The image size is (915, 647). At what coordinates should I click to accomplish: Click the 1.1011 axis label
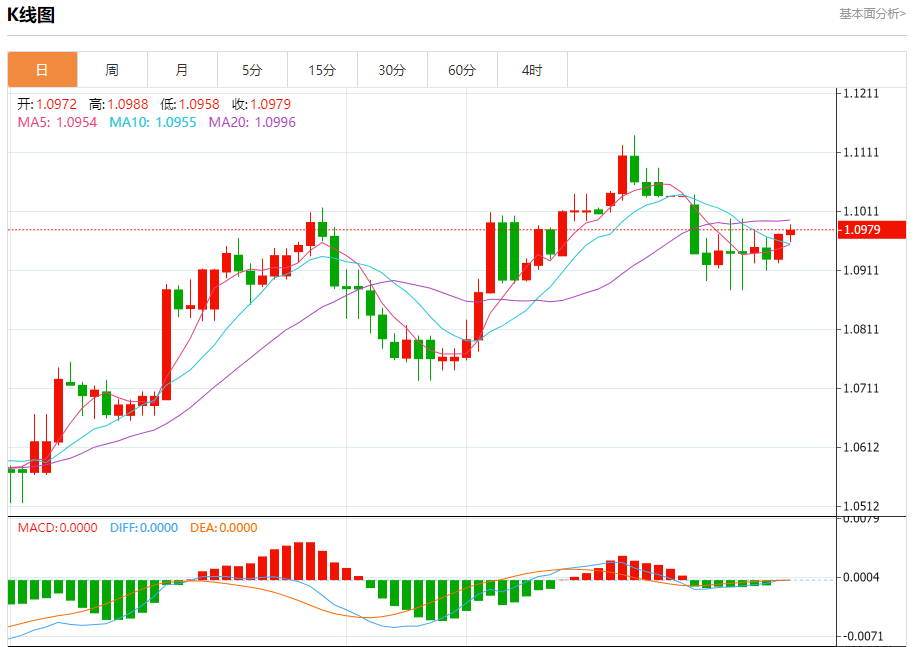pos(861,211)
